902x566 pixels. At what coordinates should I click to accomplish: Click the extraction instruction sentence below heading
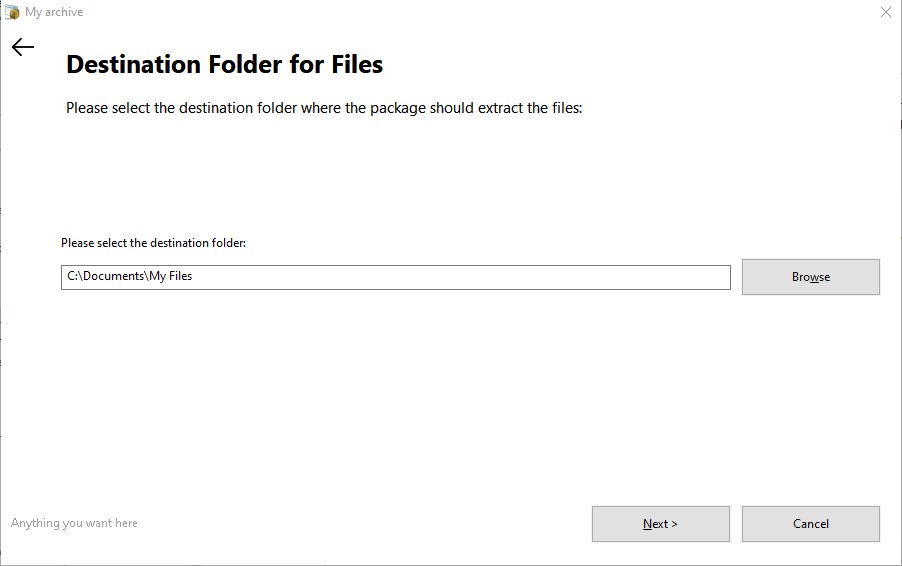324,108
